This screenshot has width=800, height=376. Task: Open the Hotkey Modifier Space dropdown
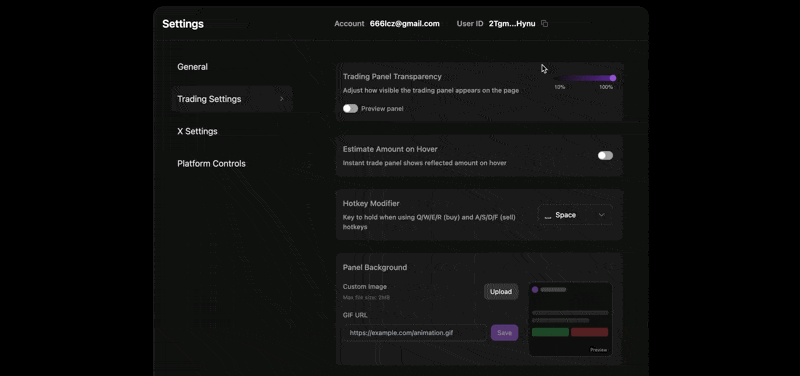tap(575, 215)
